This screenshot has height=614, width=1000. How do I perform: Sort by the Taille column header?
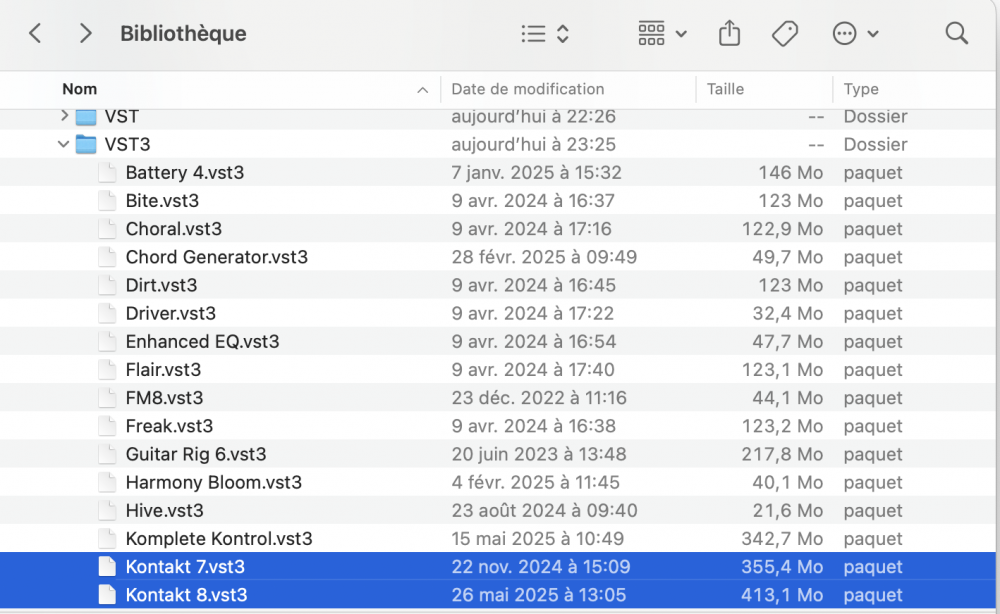[x=725, y=89]
